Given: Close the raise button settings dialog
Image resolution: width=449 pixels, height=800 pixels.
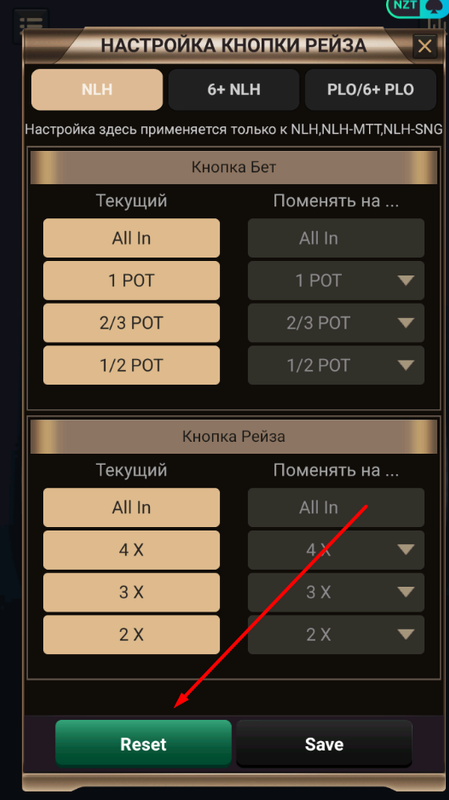Looking at the screenshot, I should [x=425, y=46].
